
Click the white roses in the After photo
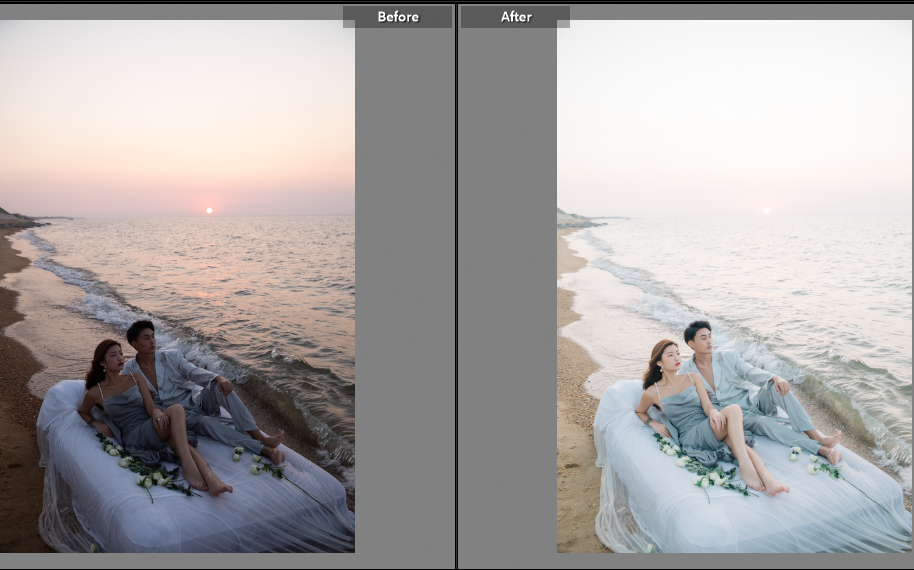coord(707,476)
